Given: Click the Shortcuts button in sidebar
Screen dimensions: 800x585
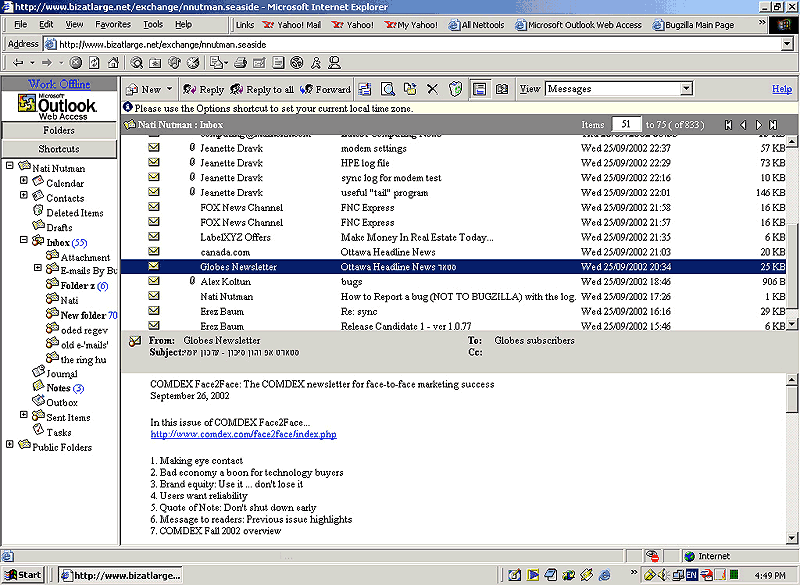Looking at the screenshot, I should 59,149.
